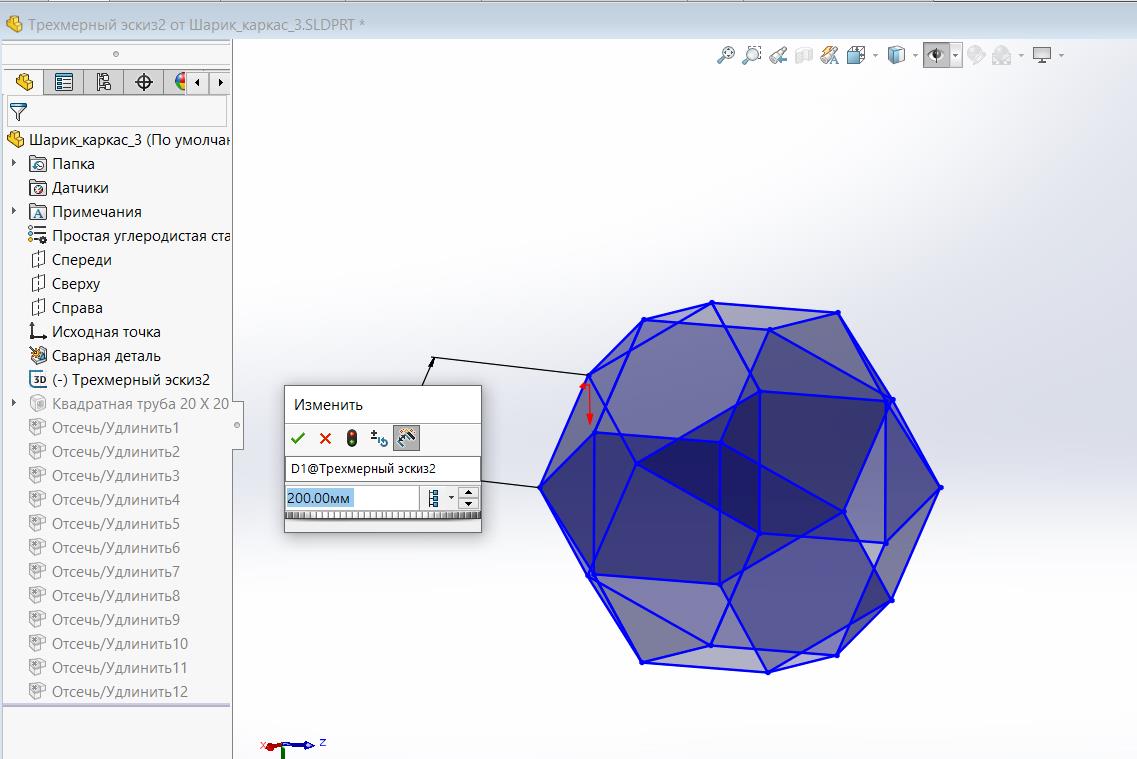Open the View Orientation dropdown arrow
The image size is (1137, 759).
coord(875,56)
